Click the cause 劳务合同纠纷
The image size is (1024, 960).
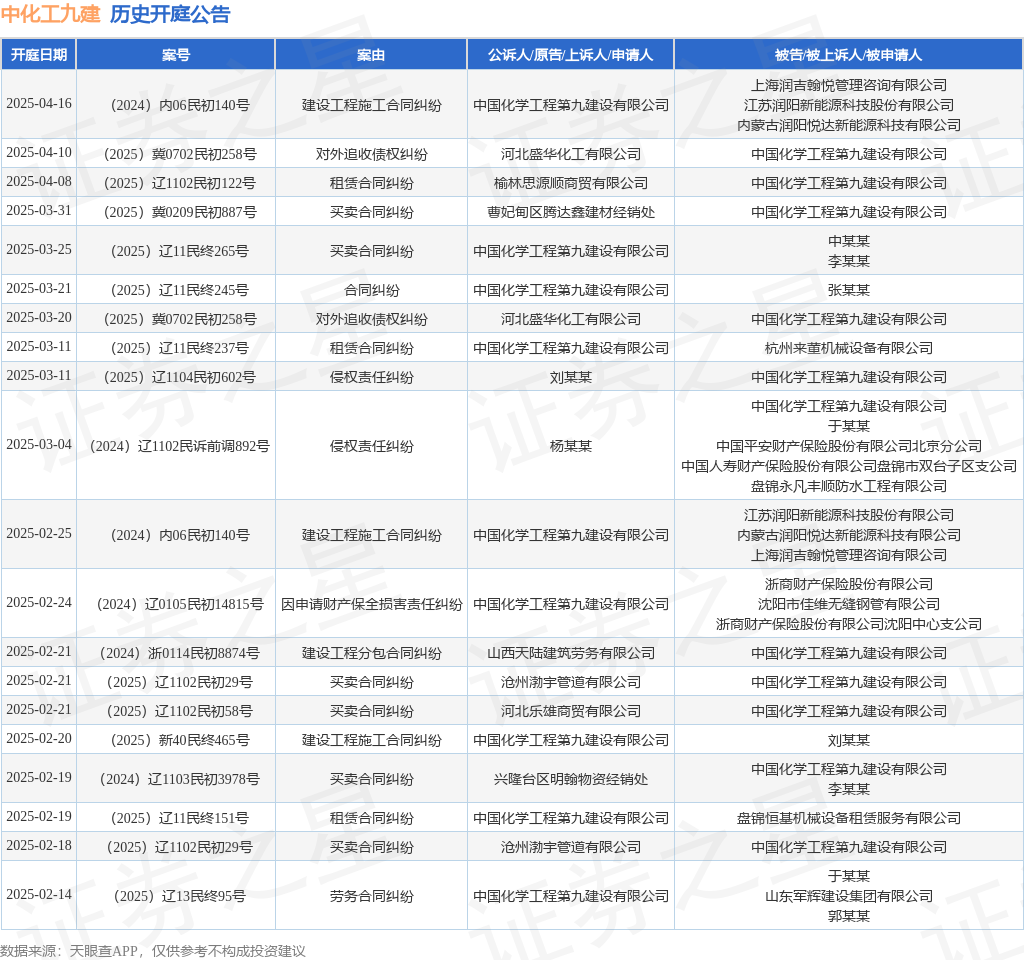[x=371, y=896]
